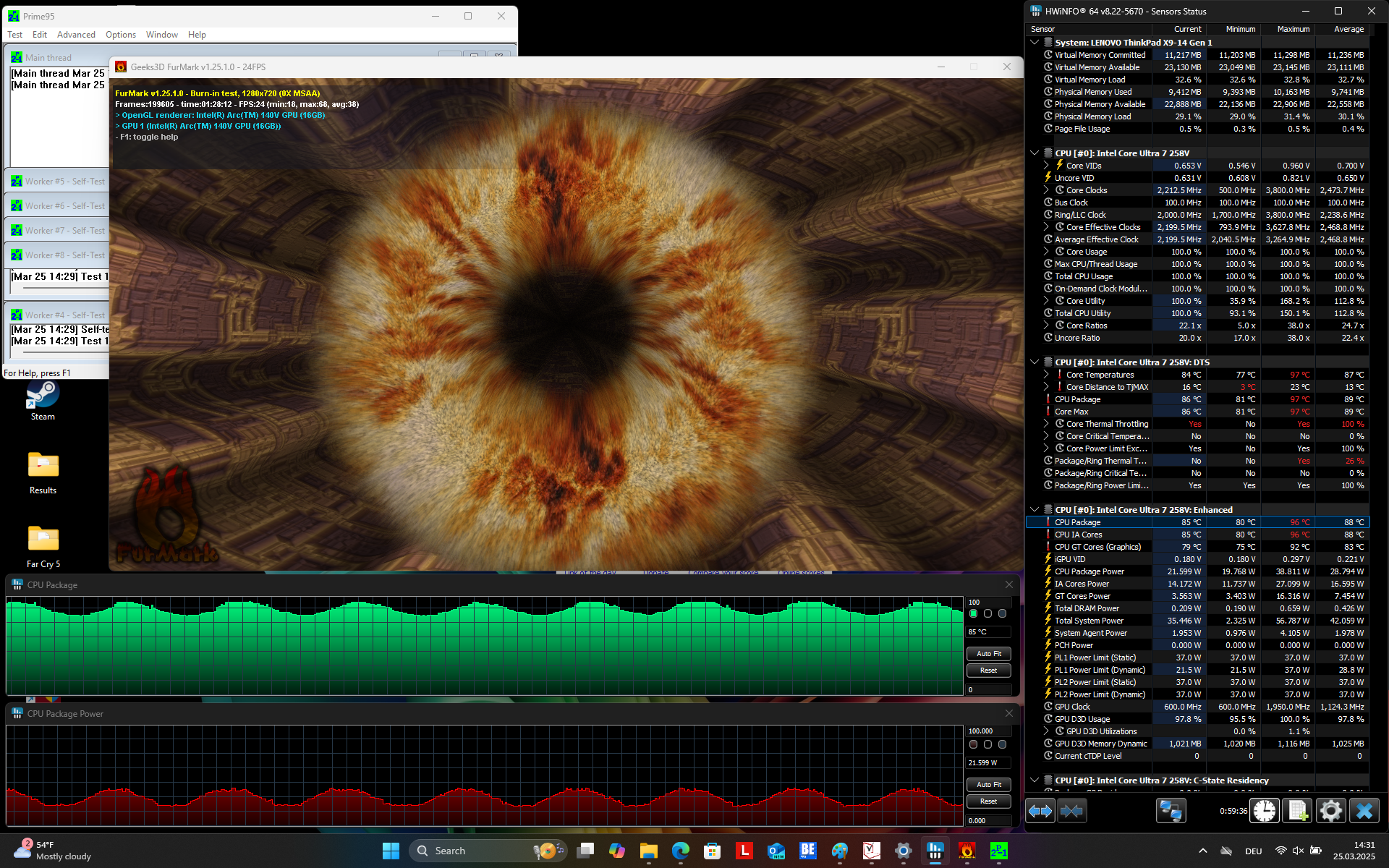
Task: Switch to HWiNFO taskbar icon
Action: (935, 851)
